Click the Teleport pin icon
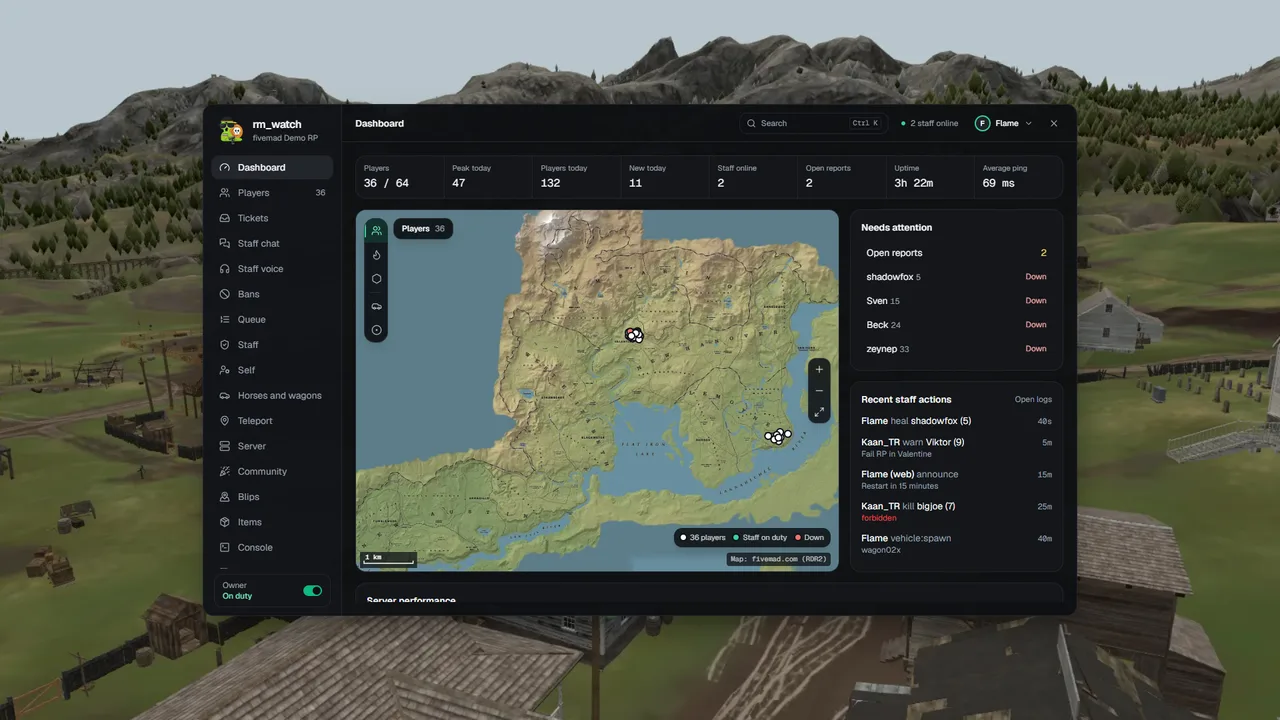 225,421
